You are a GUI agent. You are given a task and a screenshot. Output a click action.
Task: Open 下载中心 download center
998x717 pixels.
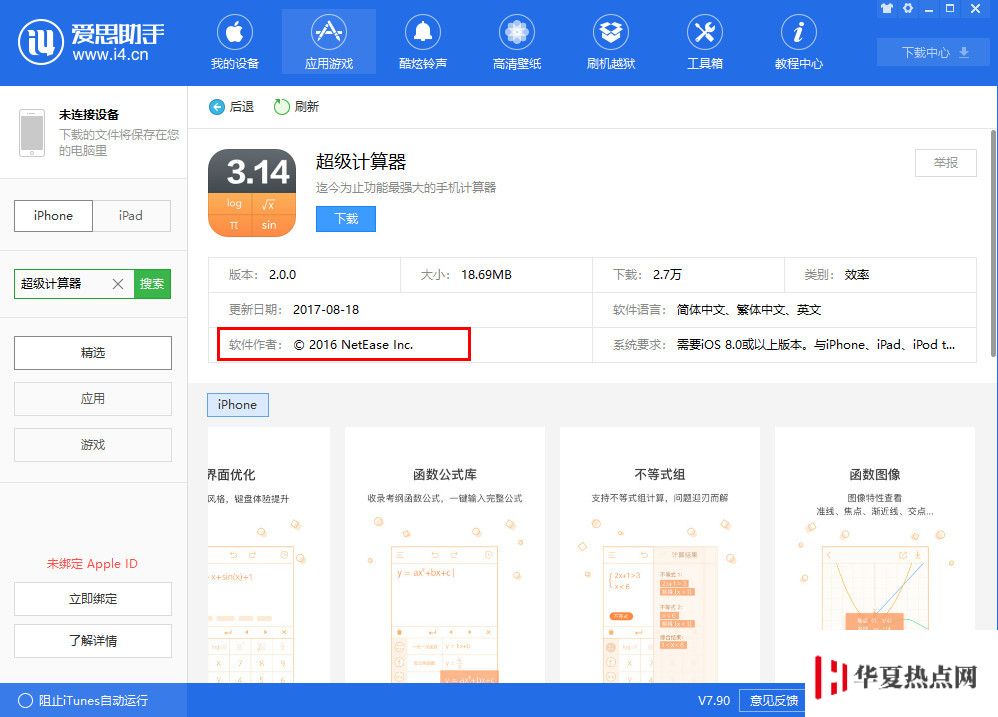tap(934, 52)
